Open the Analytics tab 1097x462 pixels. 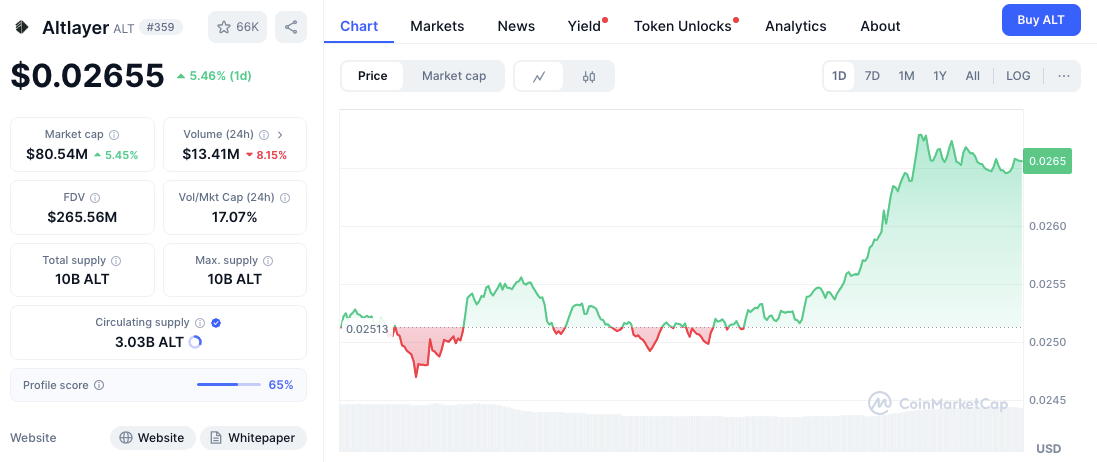[795, 26]
